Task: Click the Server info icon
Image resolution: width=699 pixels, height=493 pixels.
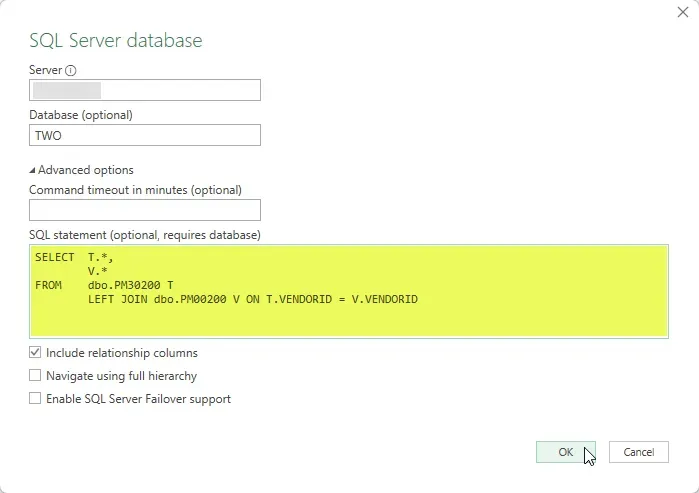Action: click(71, 71)
